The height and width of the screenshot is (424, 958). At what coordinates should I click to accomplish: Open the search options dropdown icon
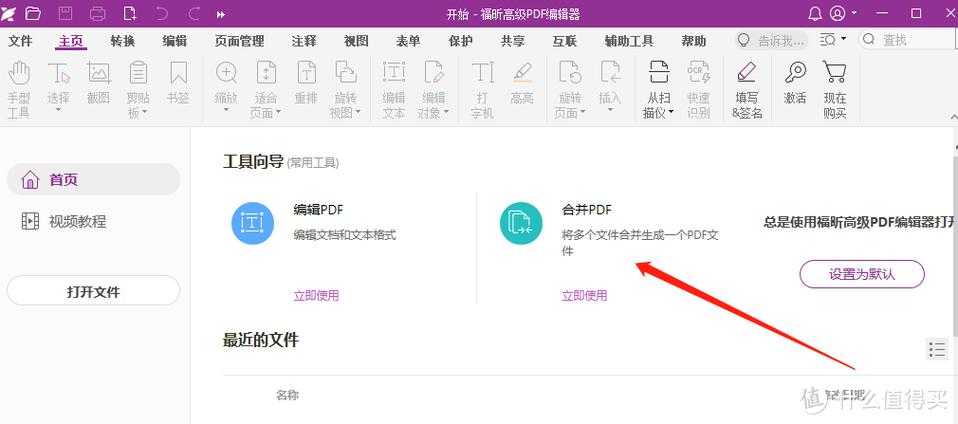coord(833,40)
